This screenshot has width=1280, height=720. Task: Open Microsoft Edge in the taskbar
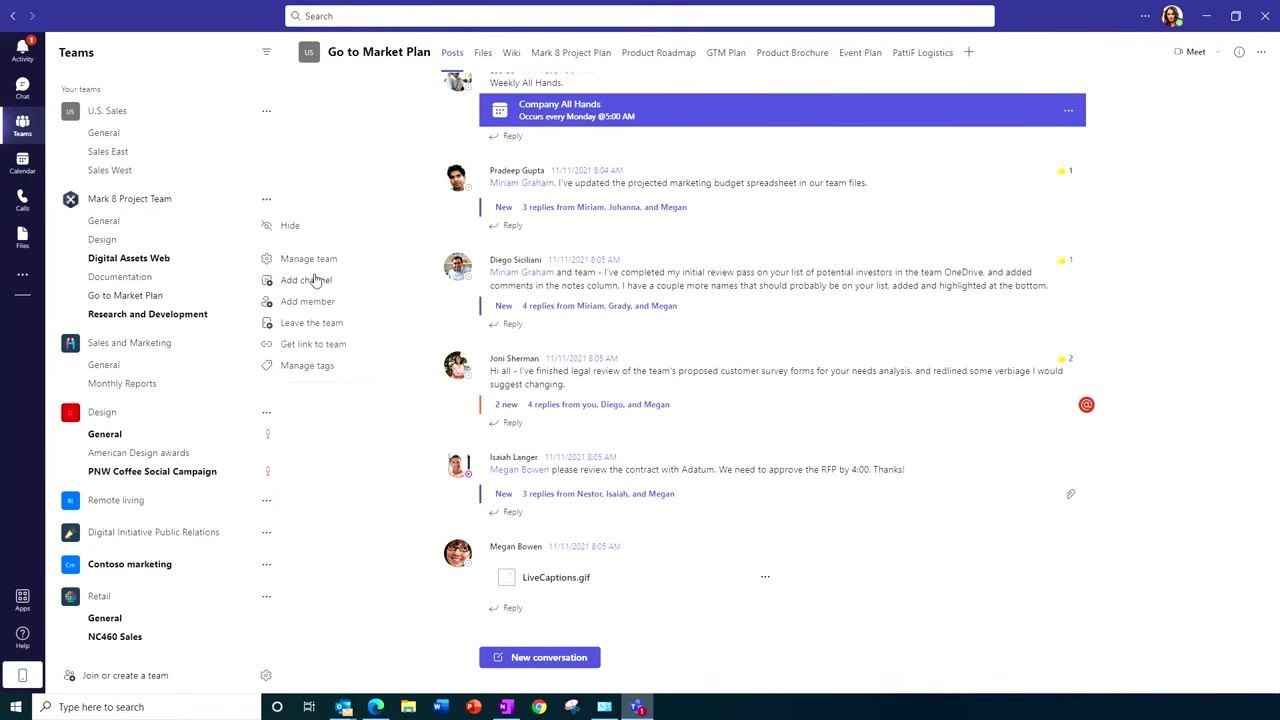(376, 707)
